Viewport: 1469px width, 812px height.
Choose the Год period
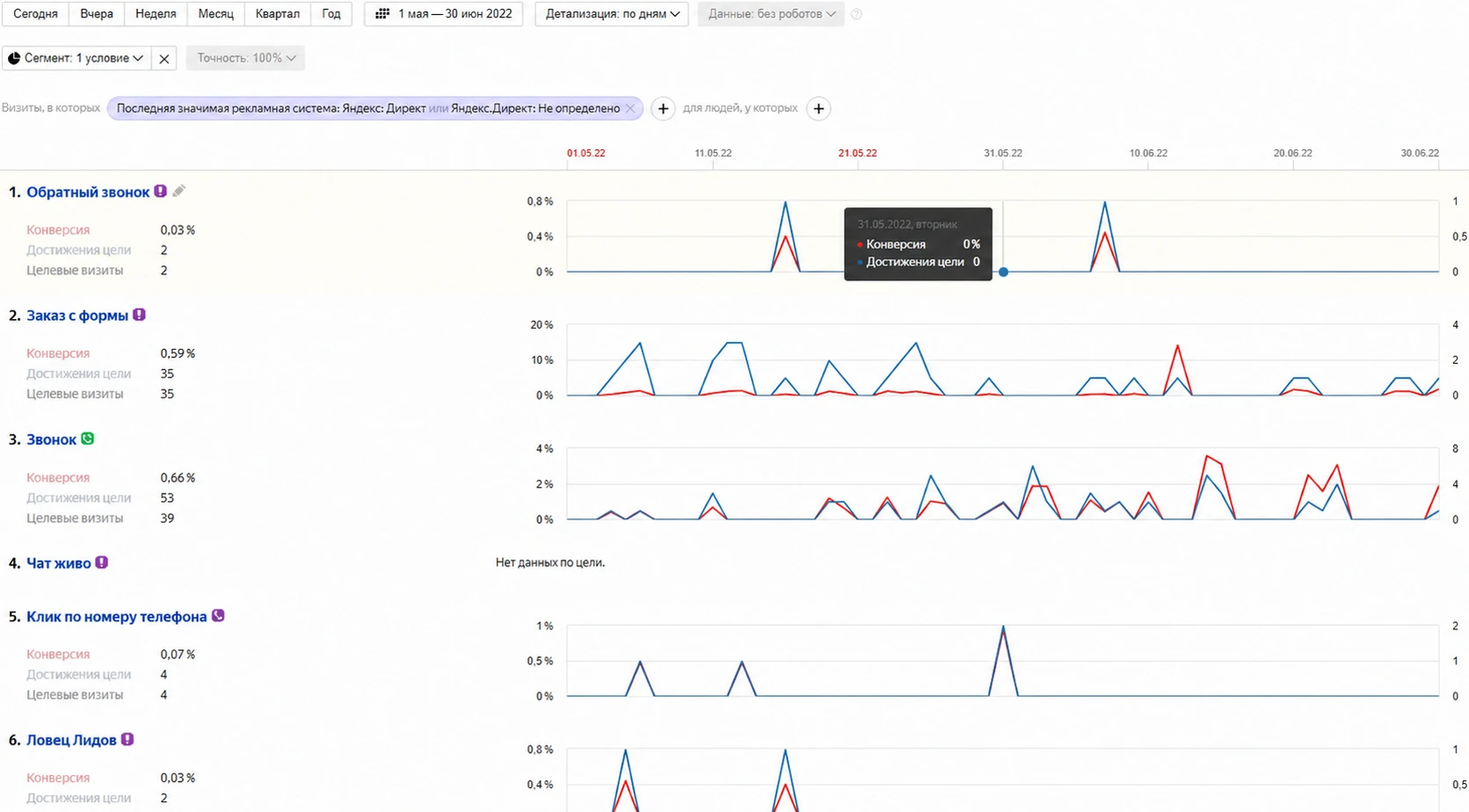[x=331, y=14]
